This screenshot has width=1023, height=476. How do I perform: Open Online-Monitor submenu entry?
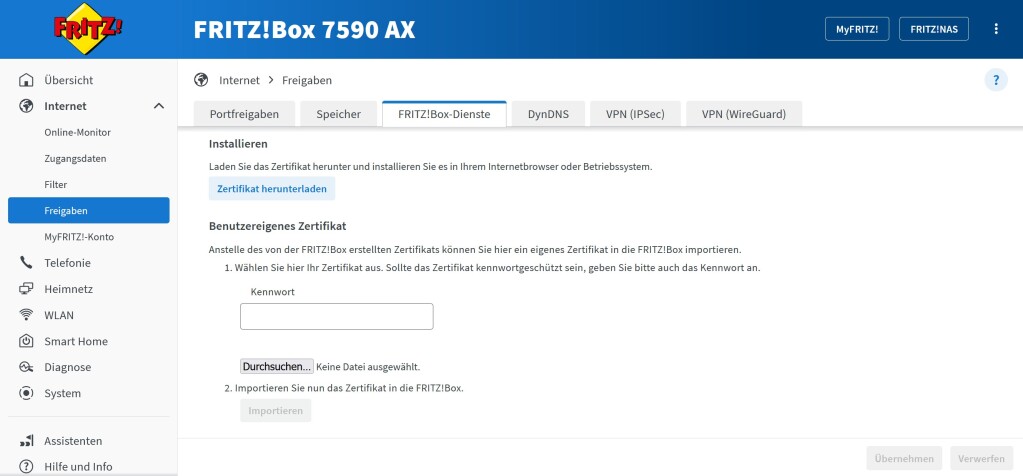pos(78,132)
